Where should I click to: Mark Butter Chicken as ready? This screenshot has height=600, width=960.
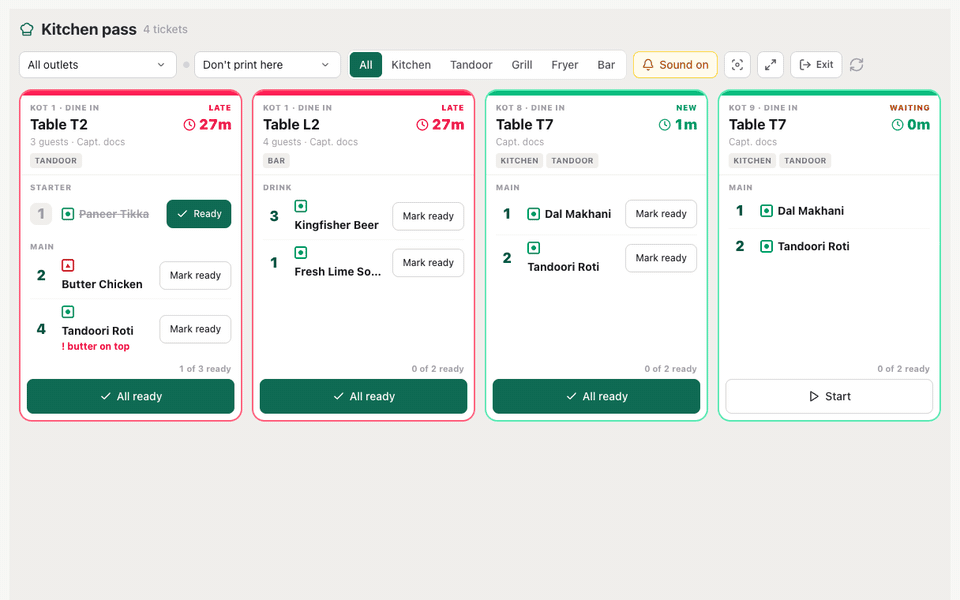coord(195,276)
